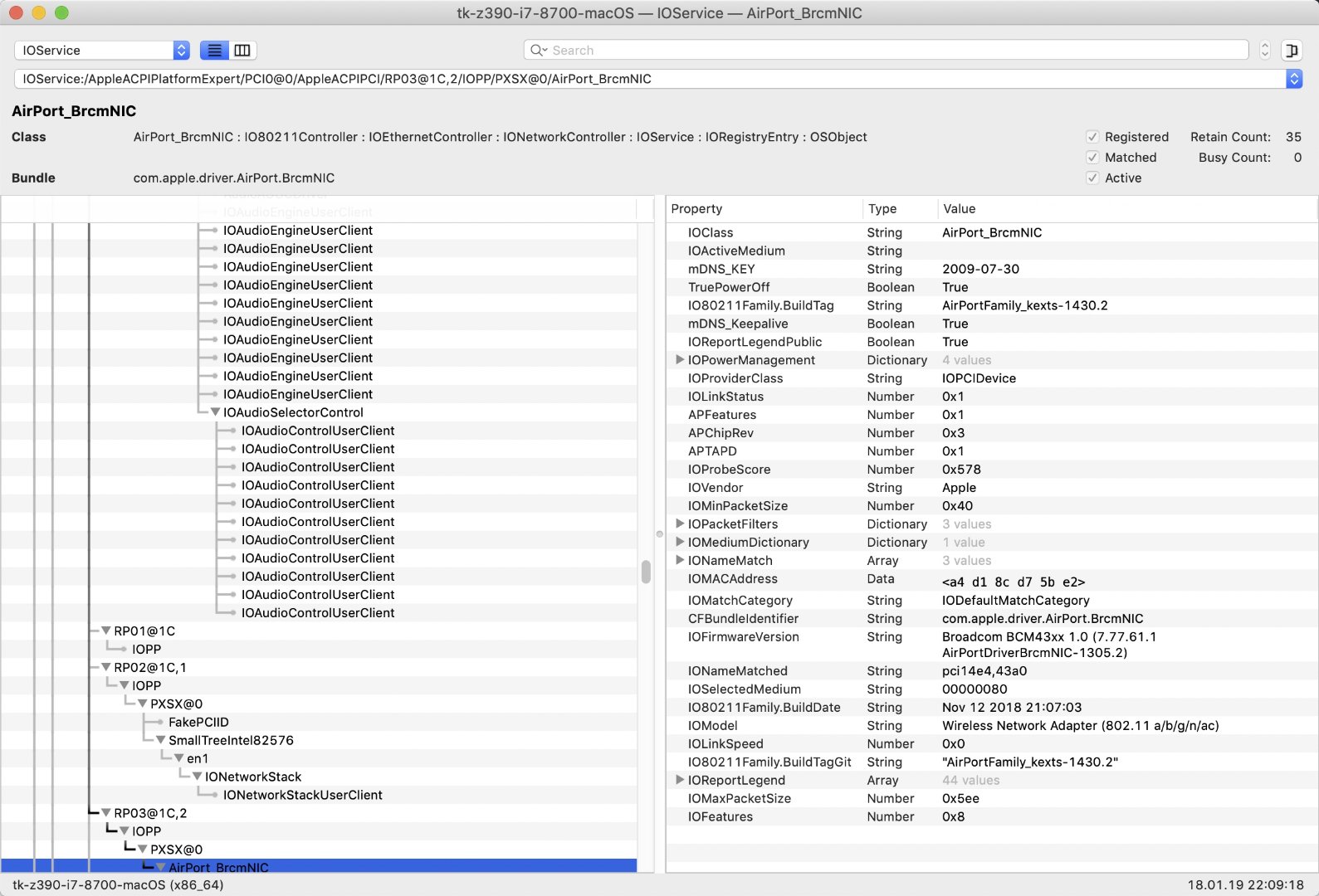Select the IOProviderClass property row

point(992,378)
